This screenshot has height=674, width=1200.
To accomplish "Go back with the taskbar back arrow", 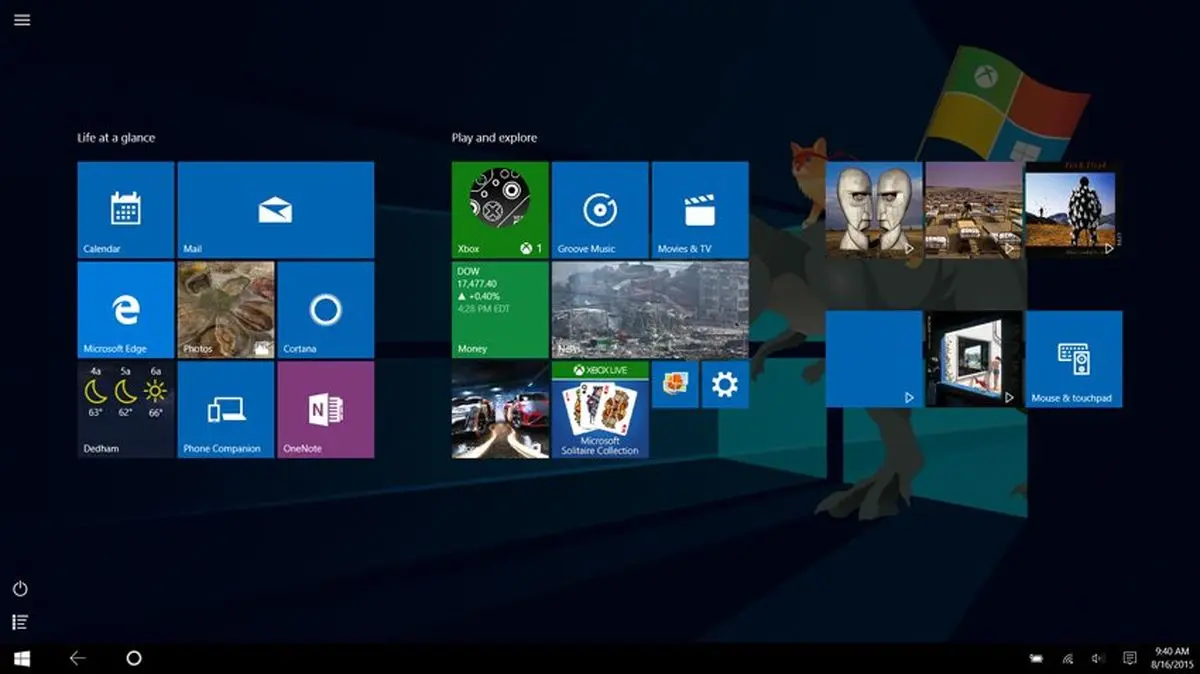I will pyautogui.click(x=78, y=658).
